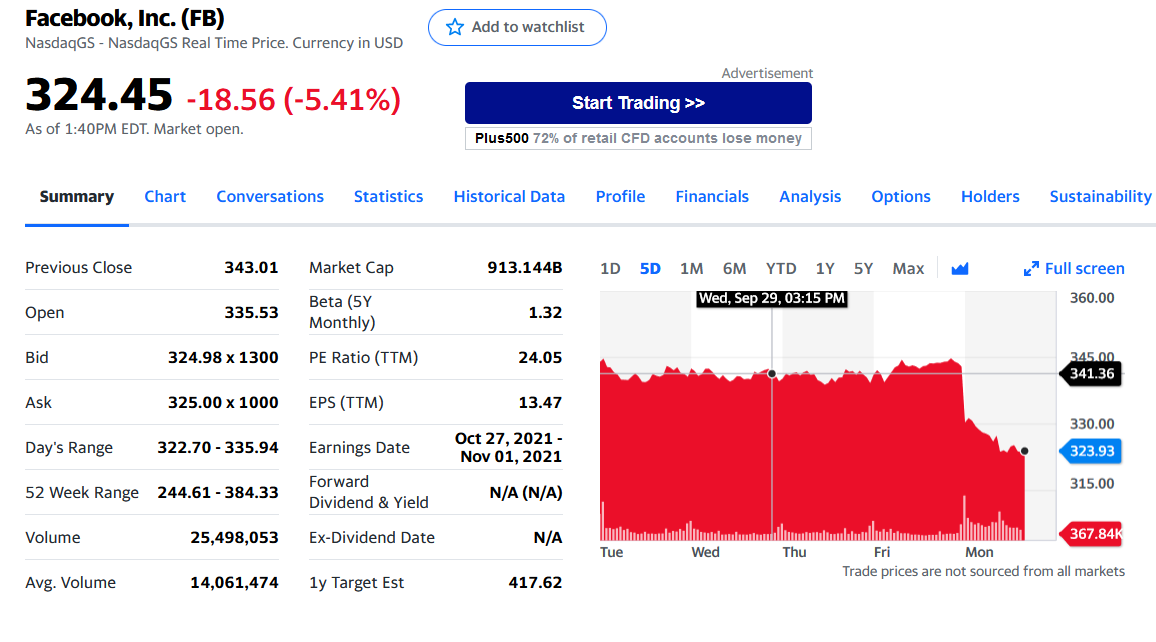Screen dimensions: 1156x642
Task: Go to the Statistics tab
Action: 389,197
